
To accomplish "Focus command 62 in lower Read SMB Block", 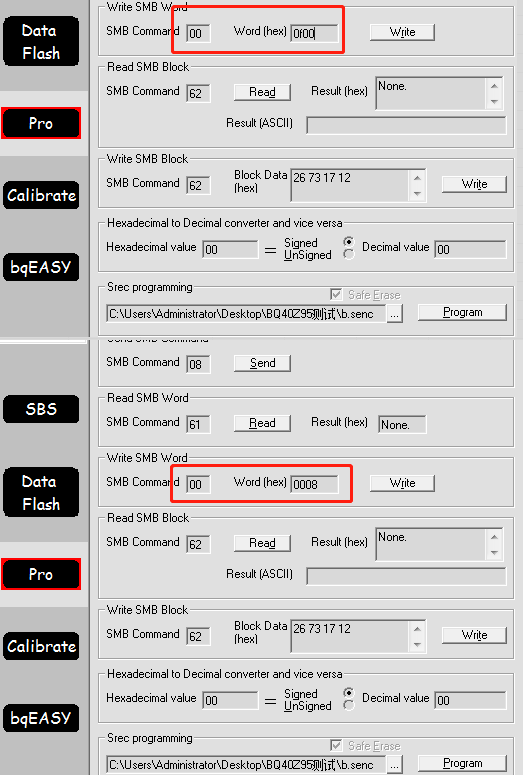I will [198, 544].
